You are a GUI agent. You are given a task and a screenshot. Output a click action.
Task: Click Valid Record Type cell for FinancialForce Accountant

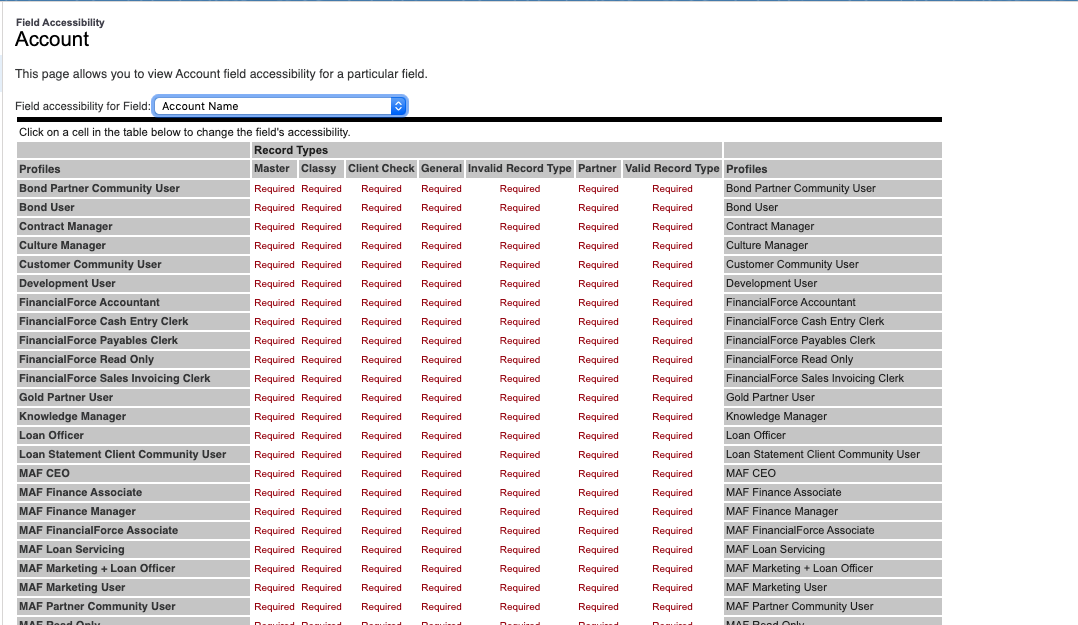672,303
